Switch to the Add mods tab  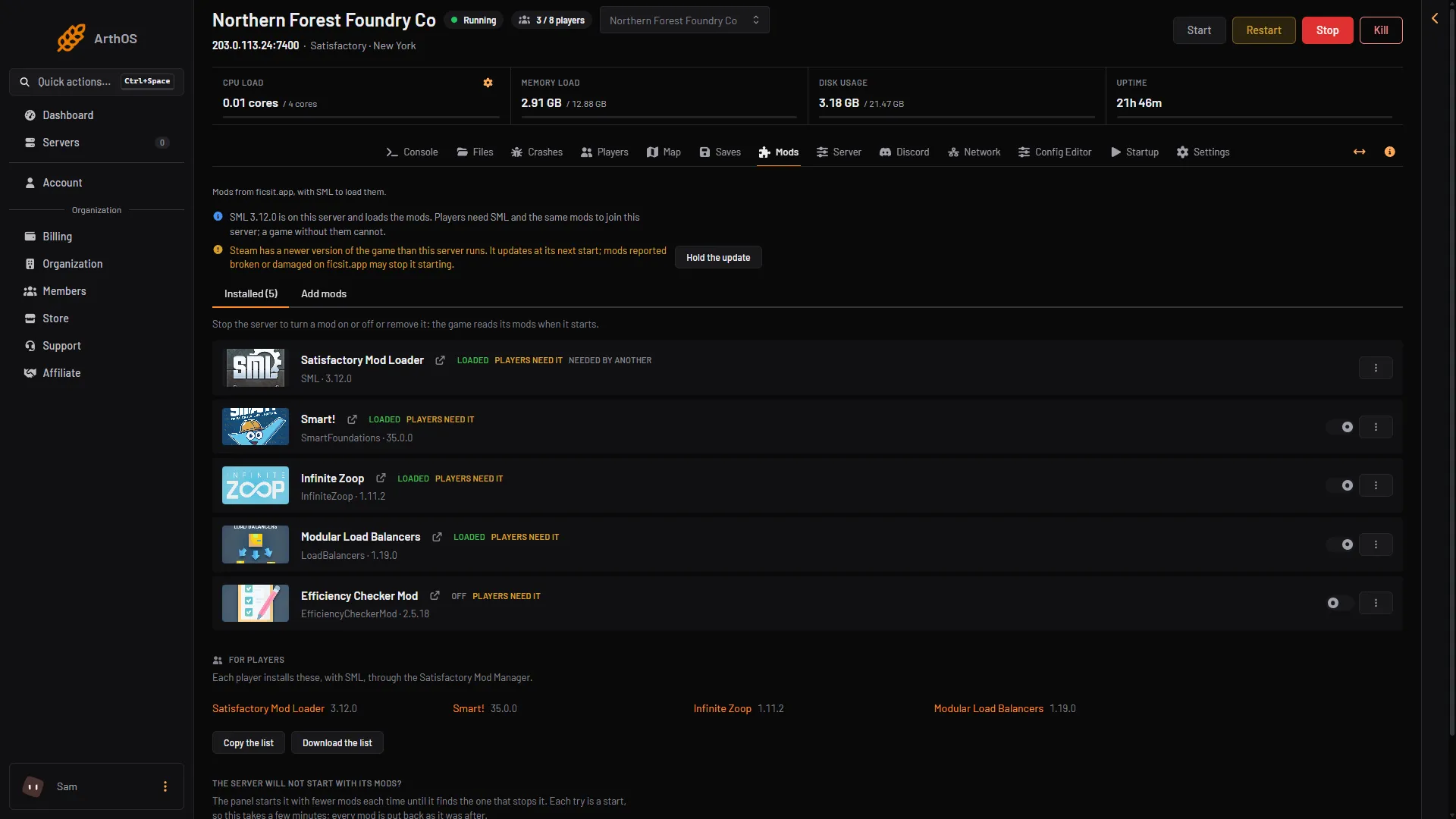click(324, 294)
